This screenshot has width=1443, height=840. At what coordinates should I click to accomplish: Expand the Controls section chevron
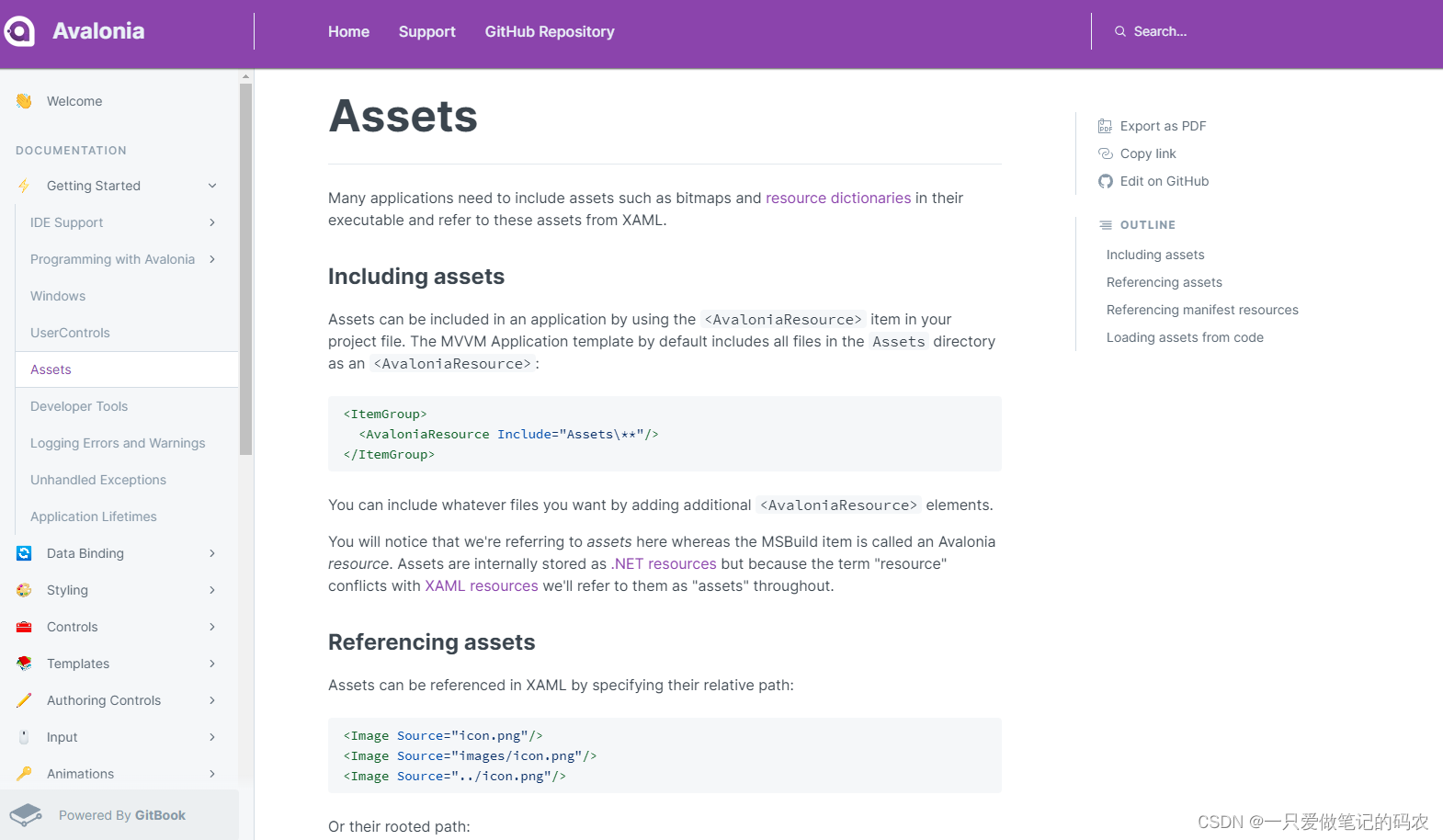[x=212, y=627]
